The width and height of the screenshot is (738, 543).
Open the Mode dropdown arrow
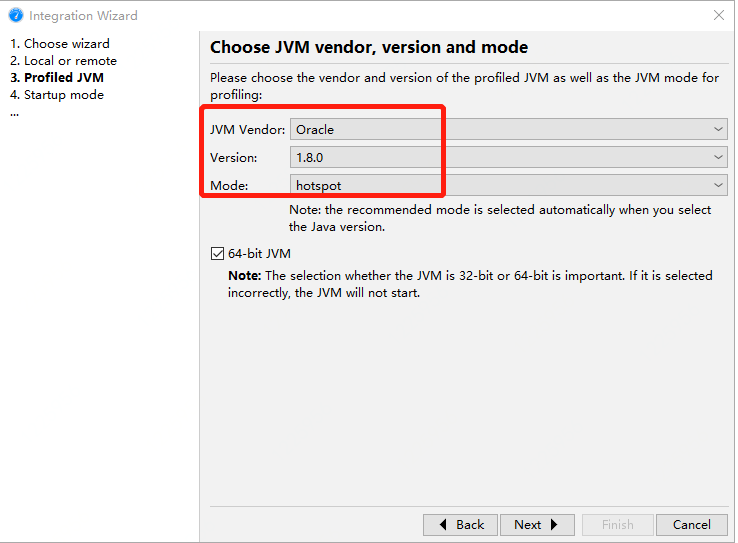pos(719,185)
